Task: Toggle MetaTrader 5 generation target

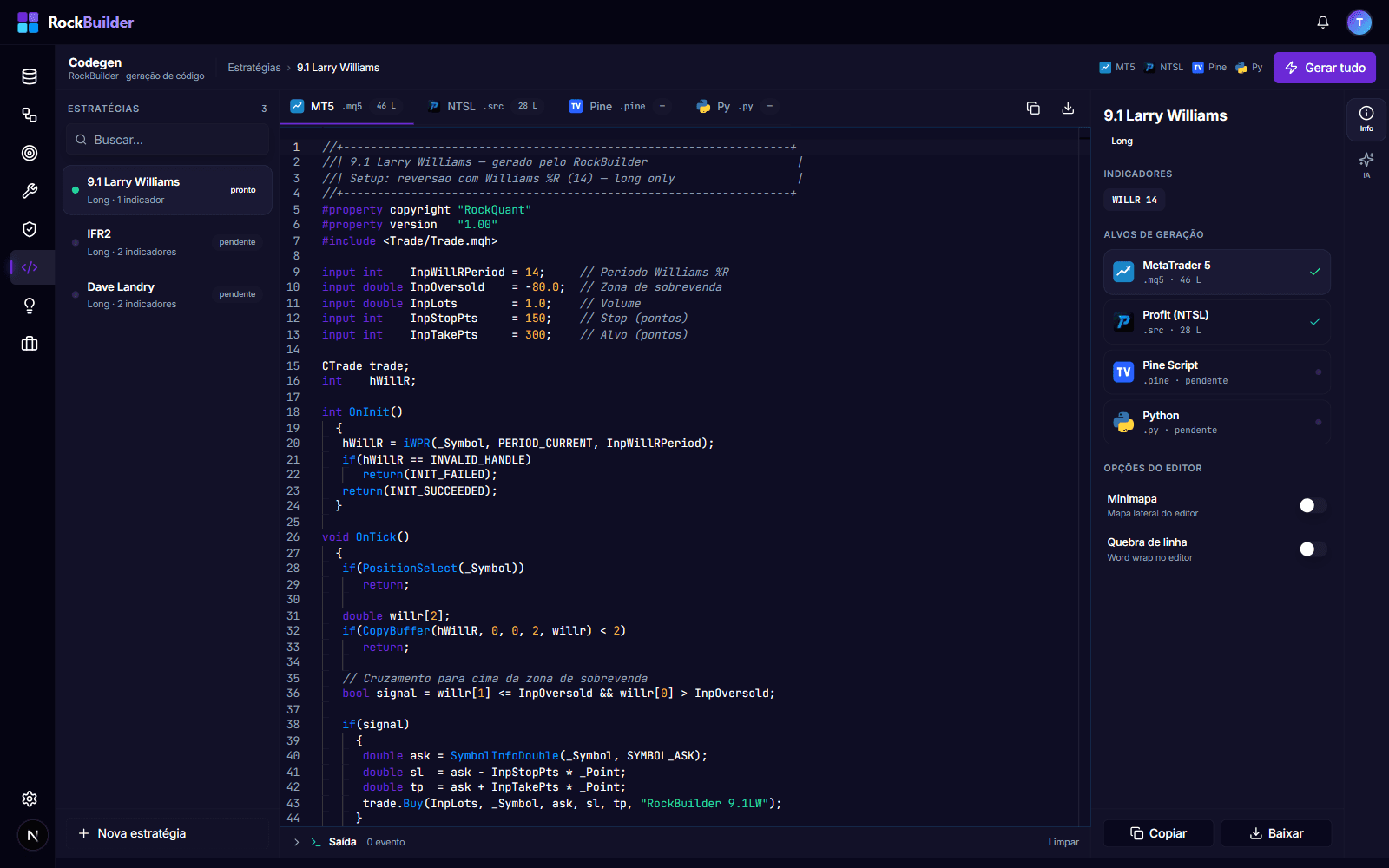Action: pyautogui.click(x=1217, y=273)
